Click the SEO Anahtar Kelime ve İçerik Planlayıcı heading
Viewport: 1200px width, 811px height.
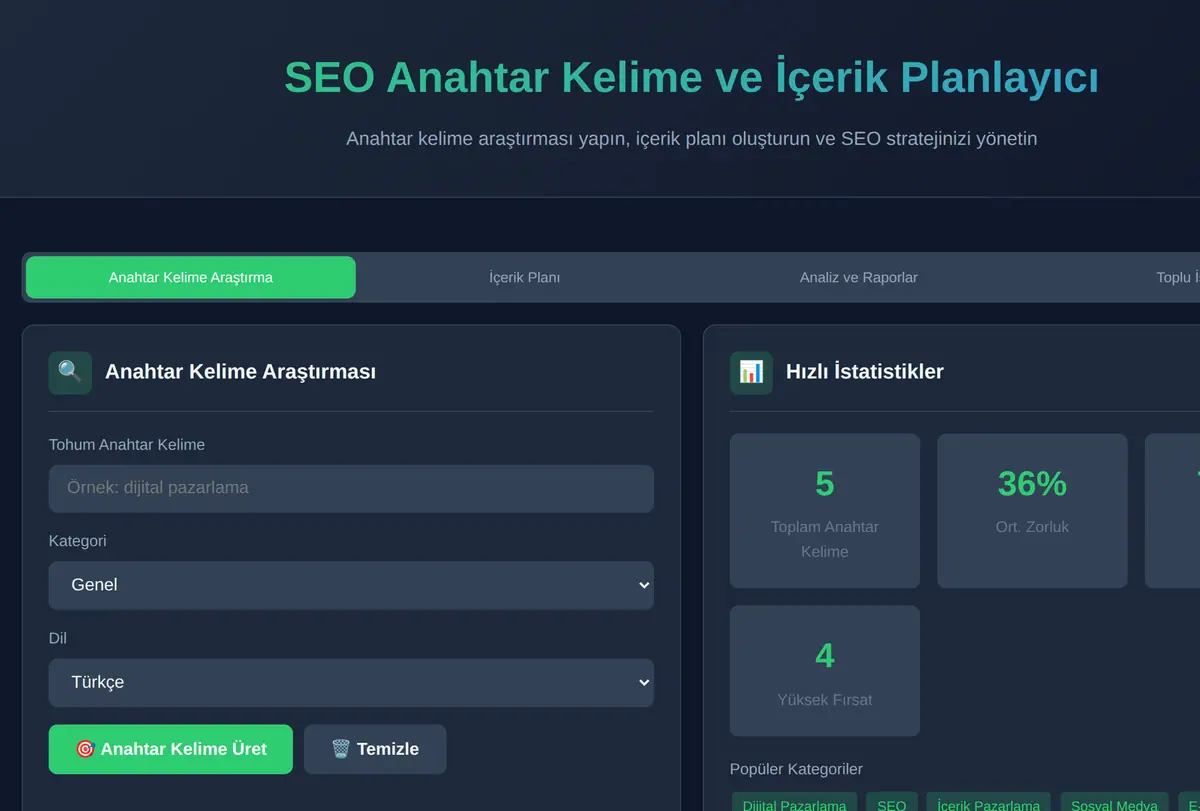pyautogui.click(x=691, y=78)
